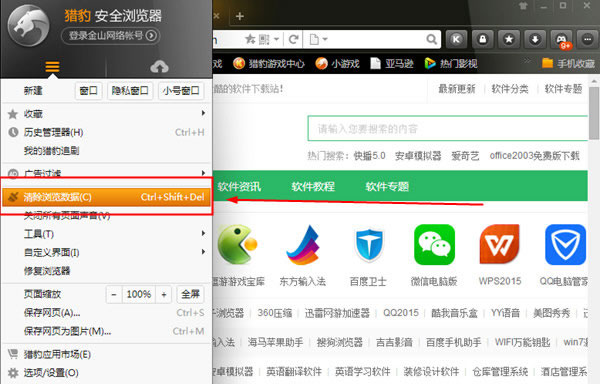Expand the 工具(T) submenu
The image size is (600, 384).
[106, 234]
